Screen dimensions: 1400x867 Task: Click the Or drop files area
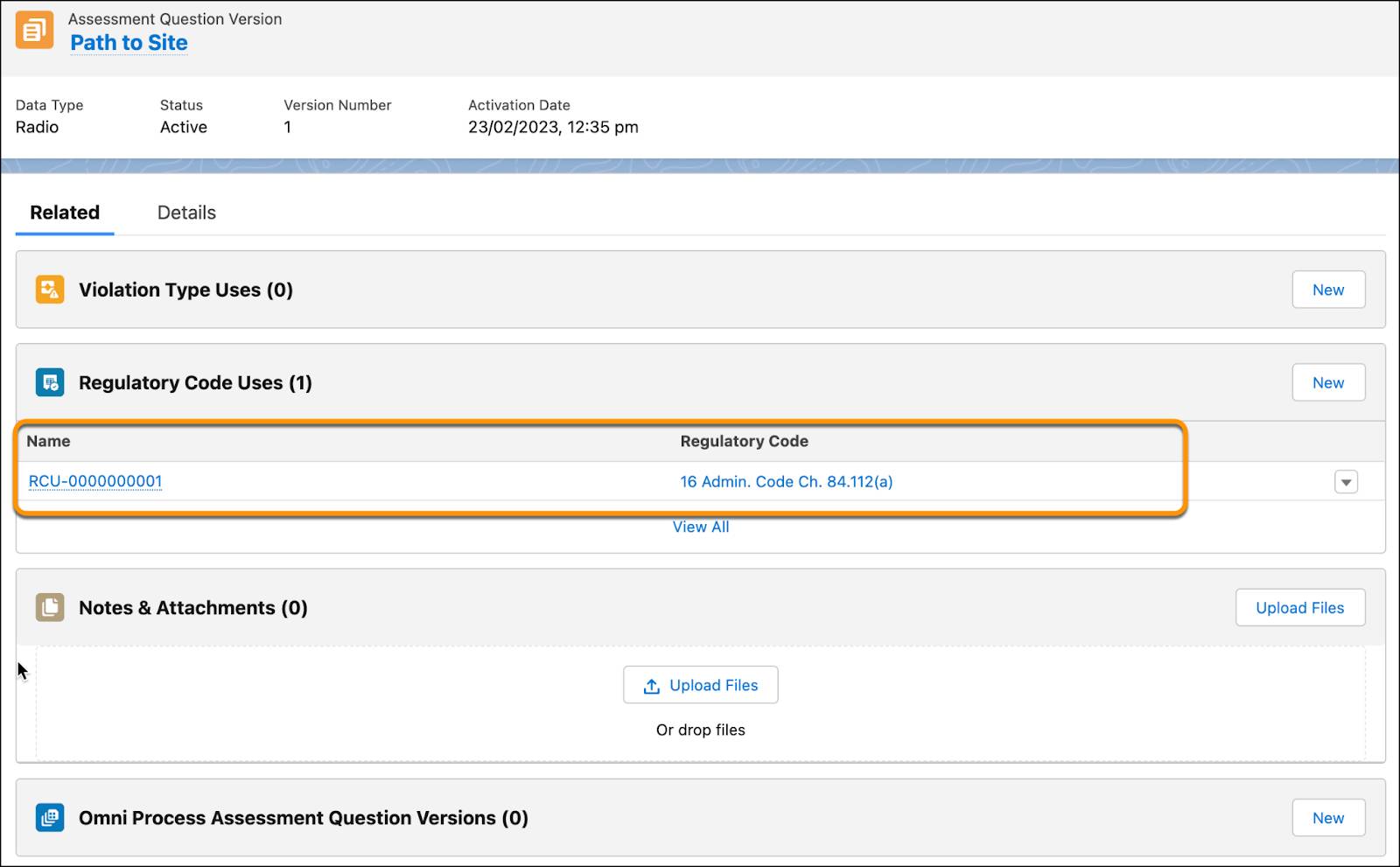point(700,729)
